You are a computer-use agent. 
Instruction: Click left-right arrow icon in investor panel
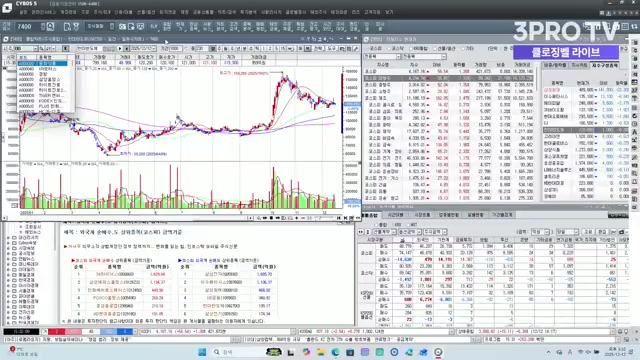361,232
